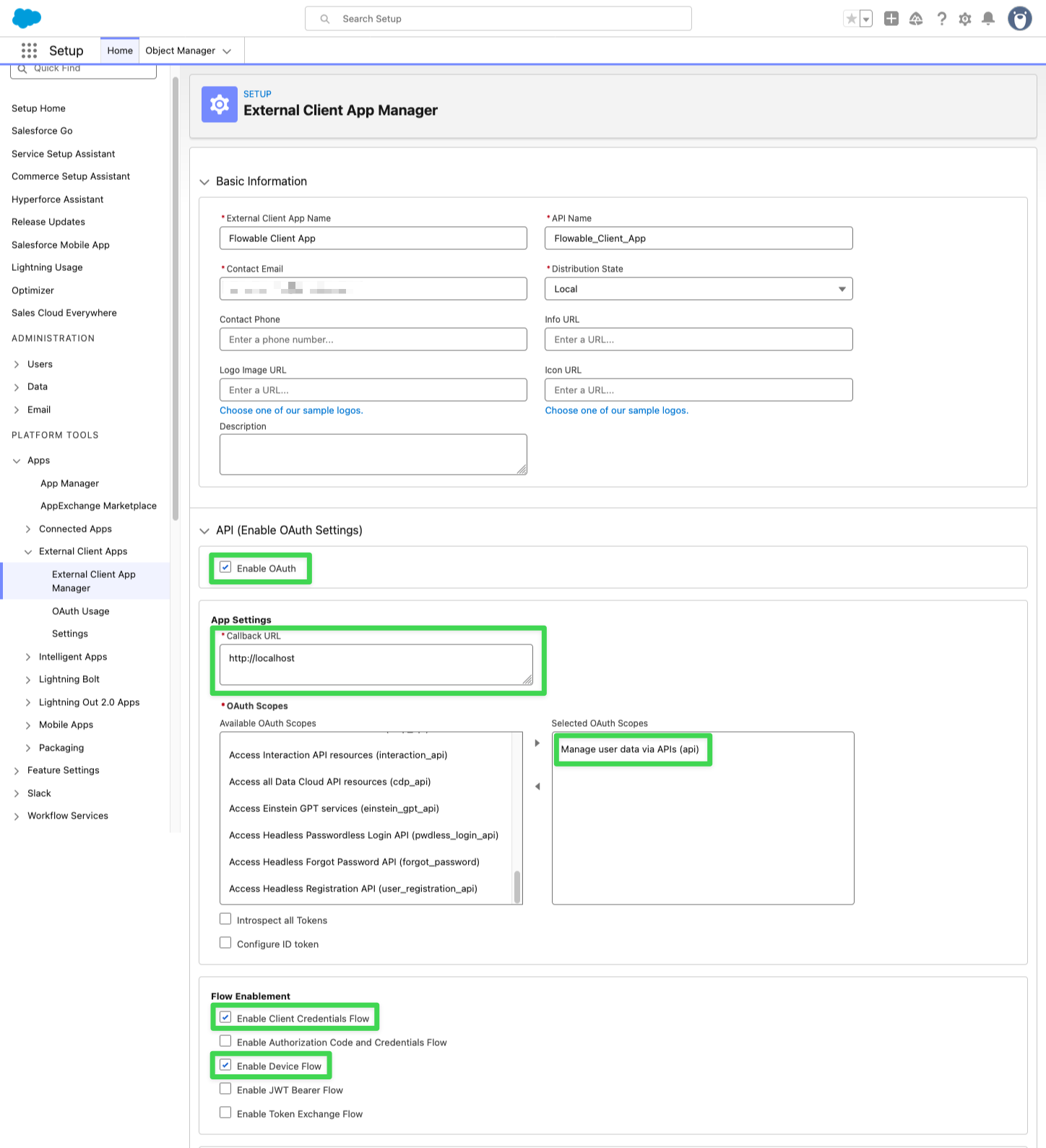This screenshot has width=1046, height=1148.
Task: Open the Trailhead guidance icon
Action: point(916,19)
